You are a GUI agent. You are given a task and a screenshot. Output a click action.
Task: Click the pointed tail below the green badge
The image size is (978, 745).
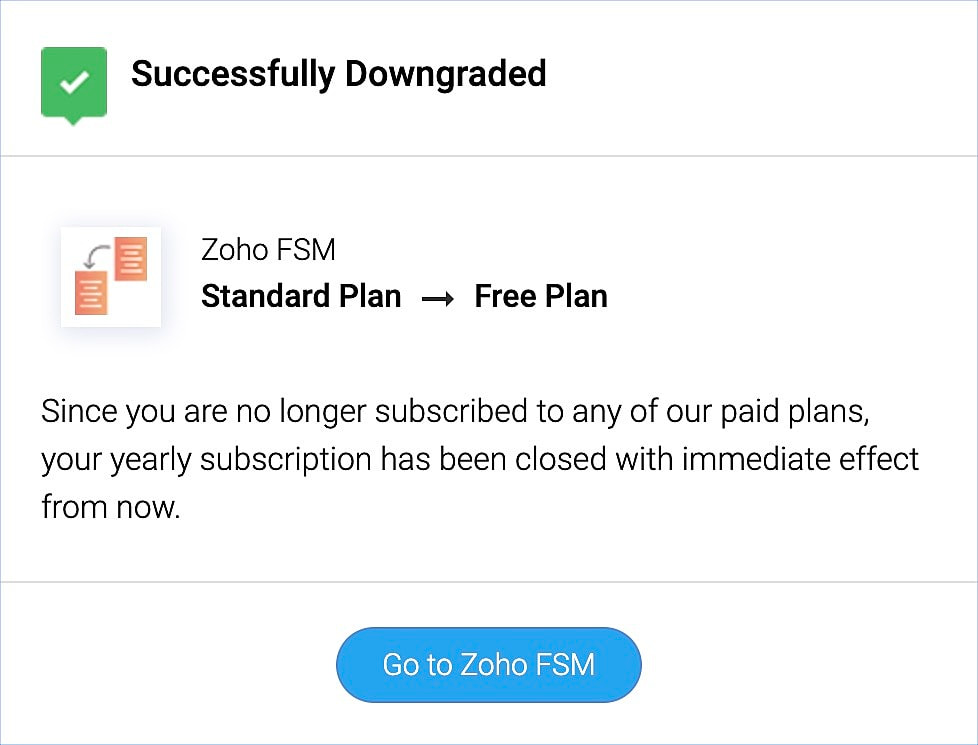pos(73,121)
